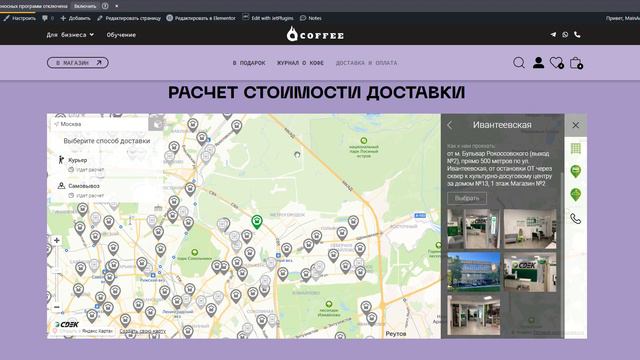Open the shopping cart bag icon
640x360 pixels.
[x=576, y=63]
